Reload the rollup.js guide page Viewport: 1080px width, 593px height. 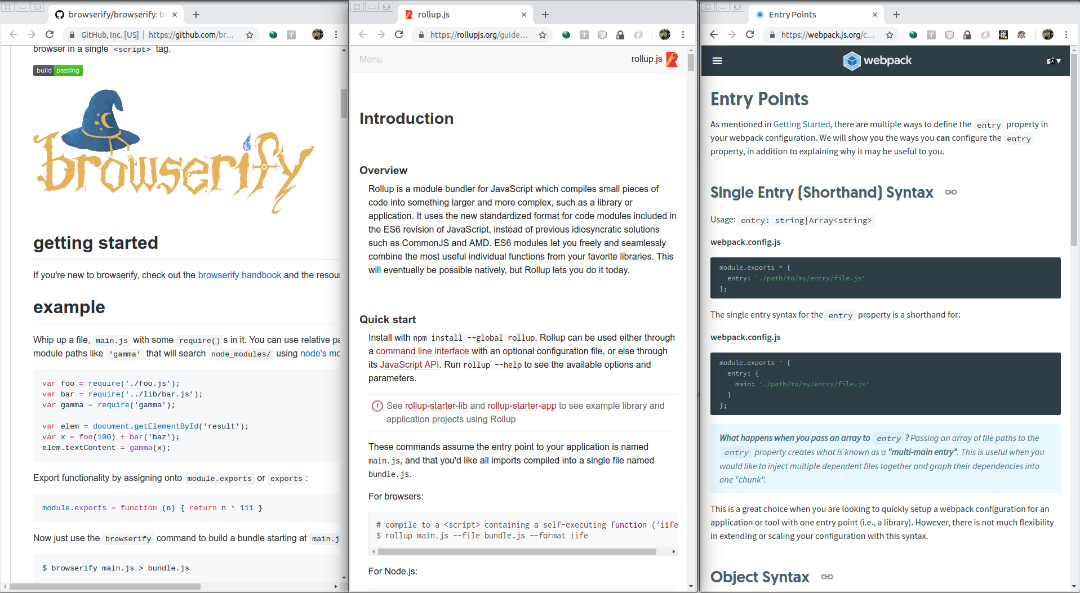tap(399, 34)
